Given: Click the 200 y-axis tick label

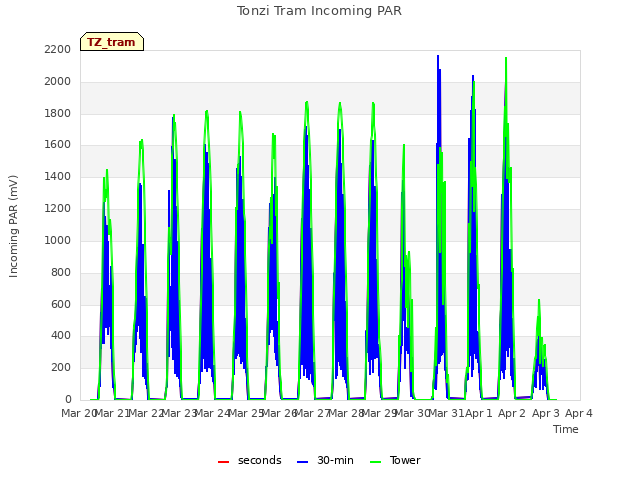Looking at the screenshot, I should point(61,367).
